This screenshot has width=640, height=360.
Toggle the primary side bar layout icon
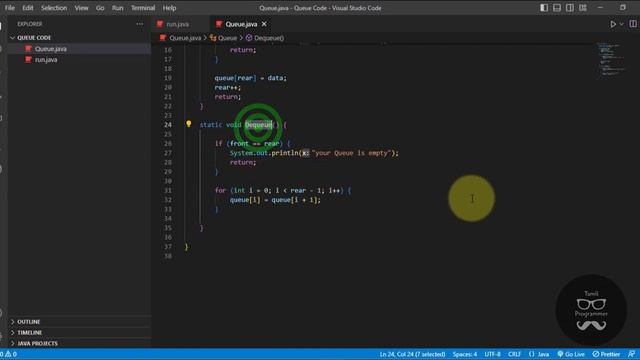[x=544, y=8]
